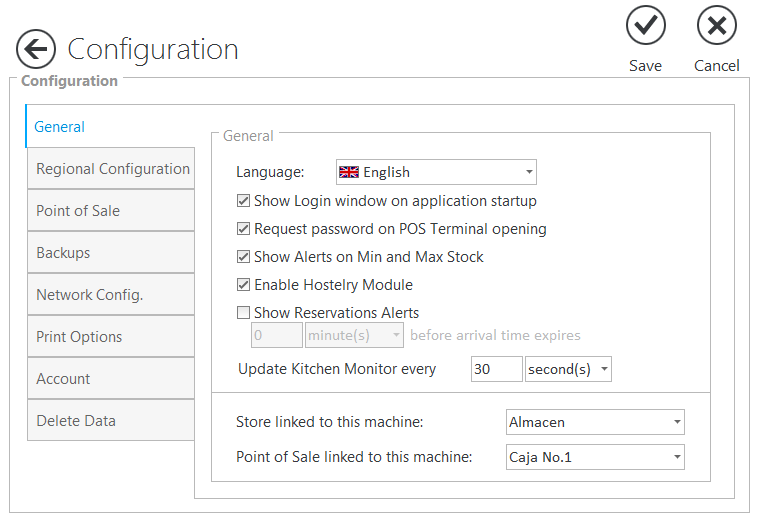Click the Cancel X icon
The image size is (758, 522).
click(x=716, y=25)
